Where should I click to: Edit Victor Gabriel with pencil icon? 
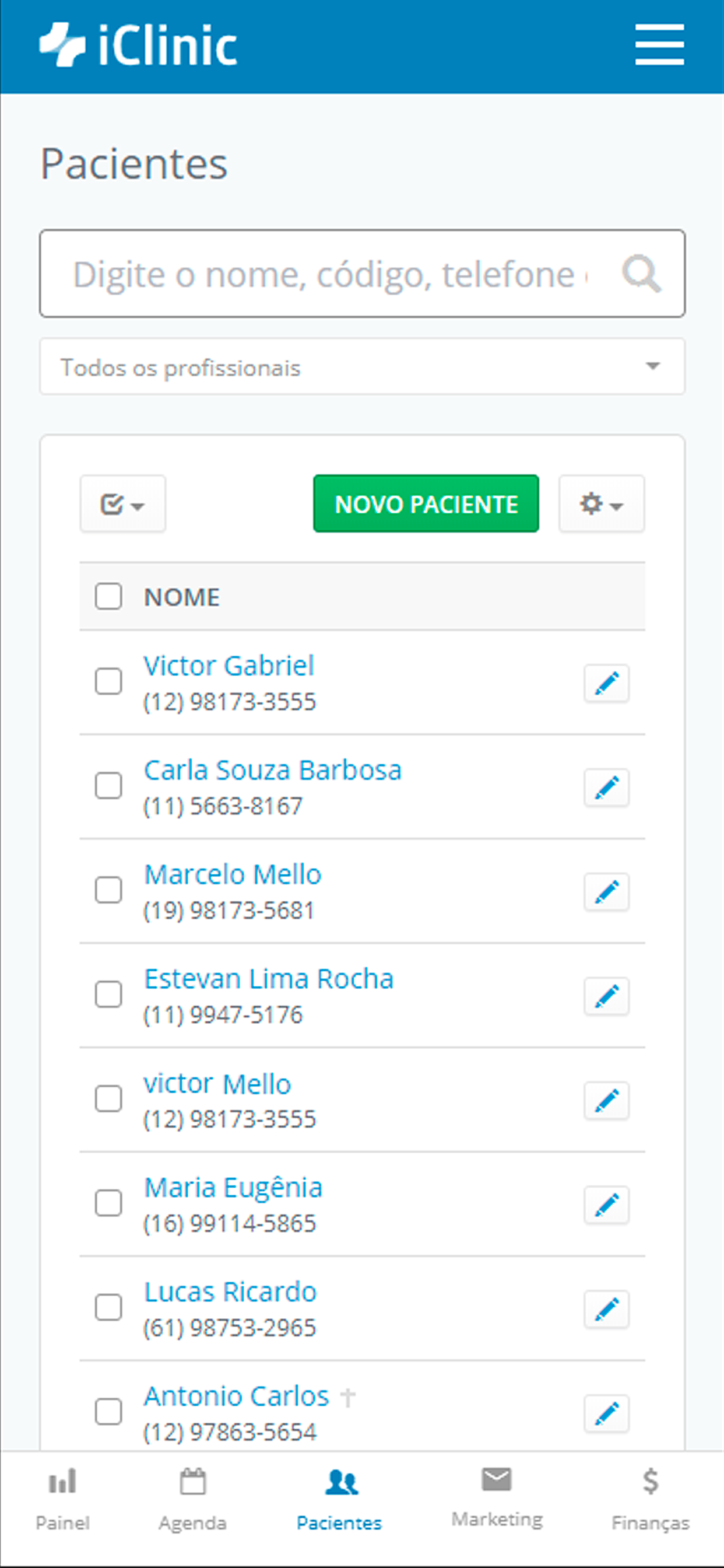pyautogui.click(x=607, y=683)
